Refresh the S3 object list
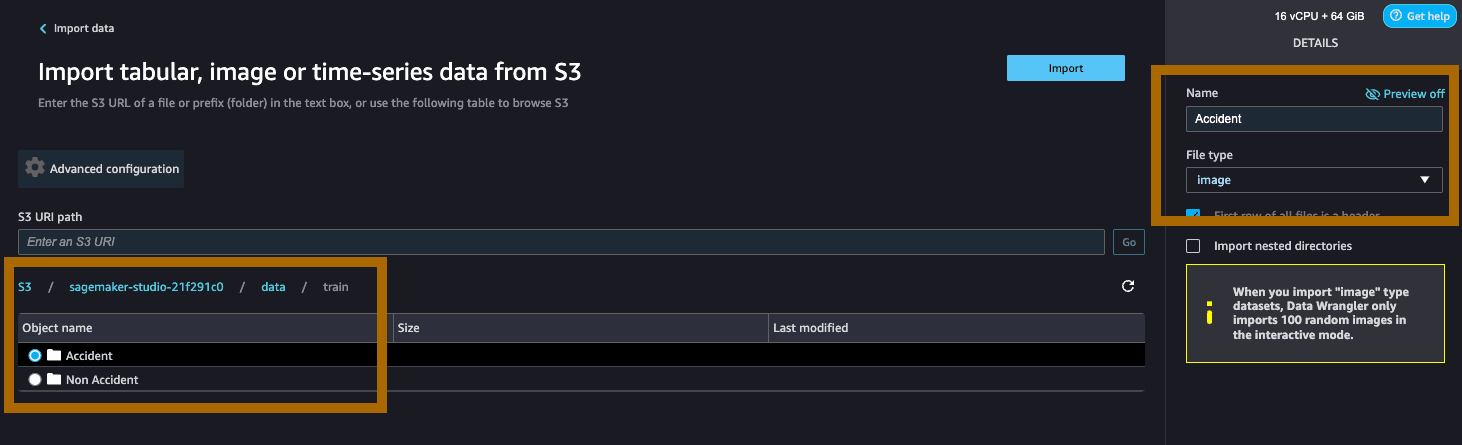This screenshot has width=1462, height=445. (1128, 286)
